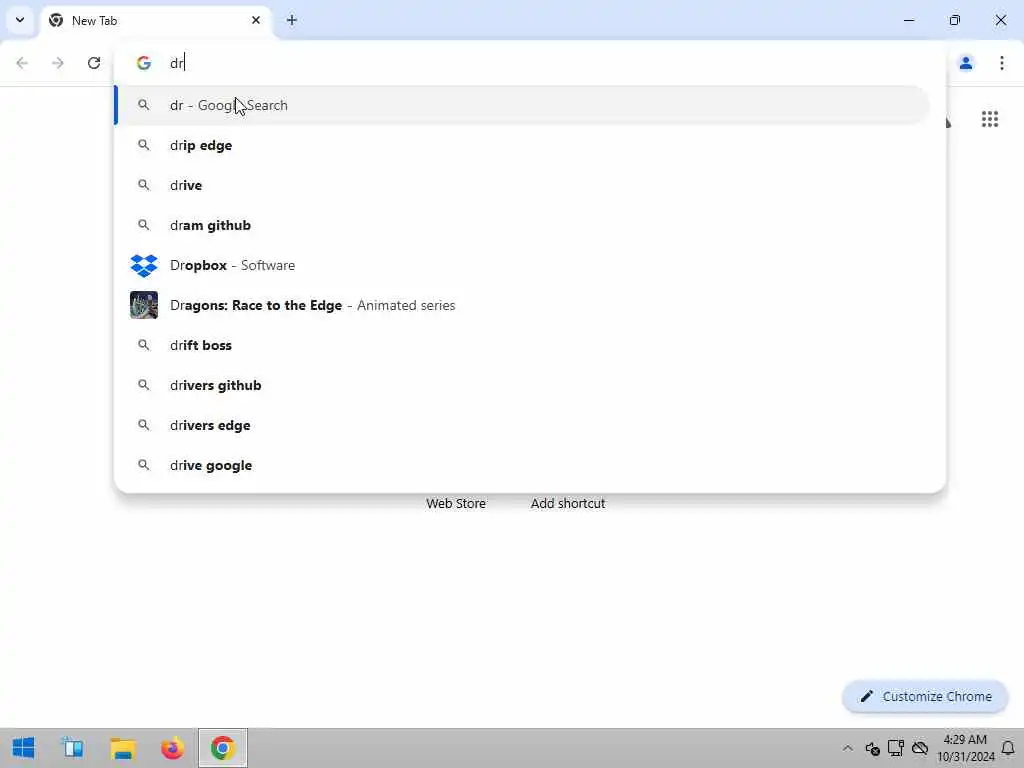Open the Web Store shortcut
This screenshot has height=768, width=1024.
(456, 504)
